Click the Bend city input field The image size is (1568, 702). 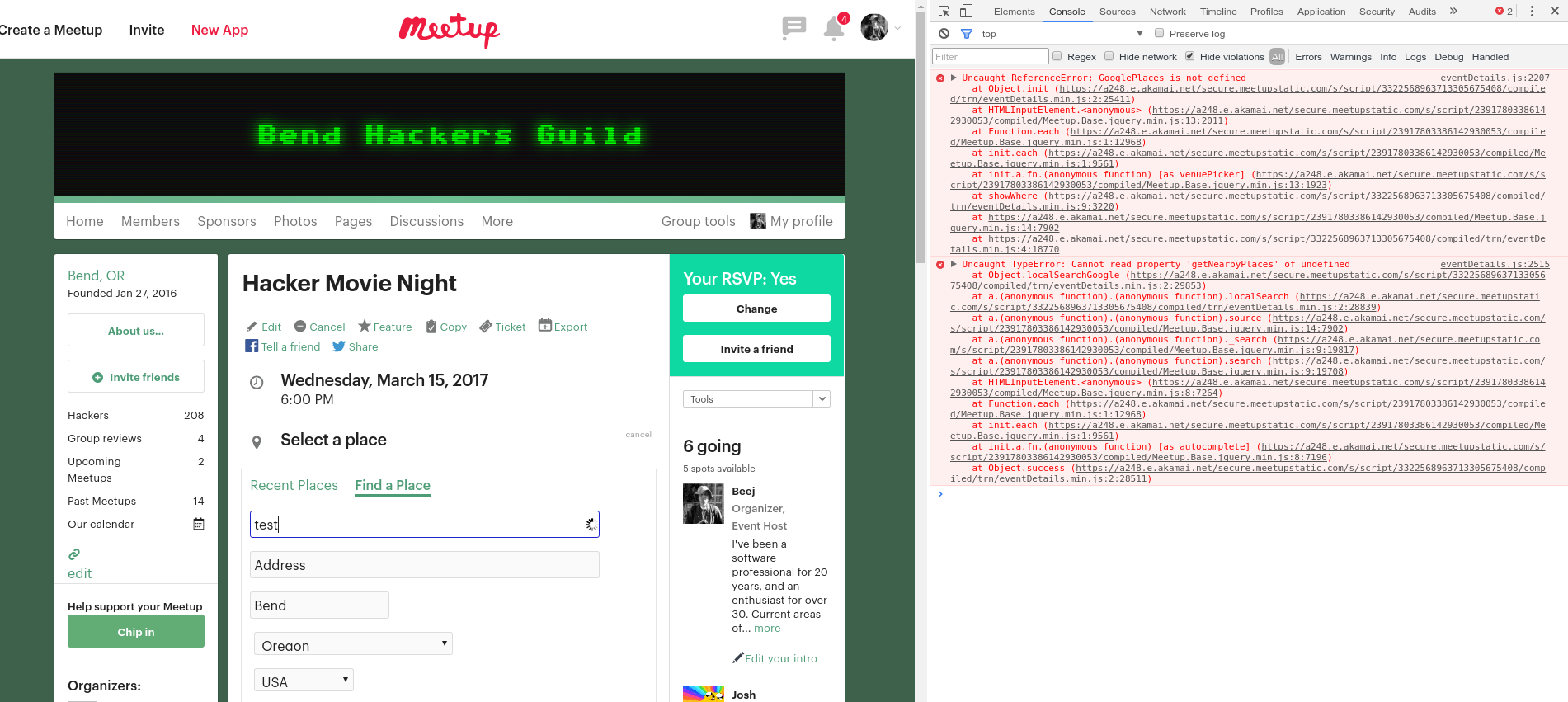click(319, 605)
